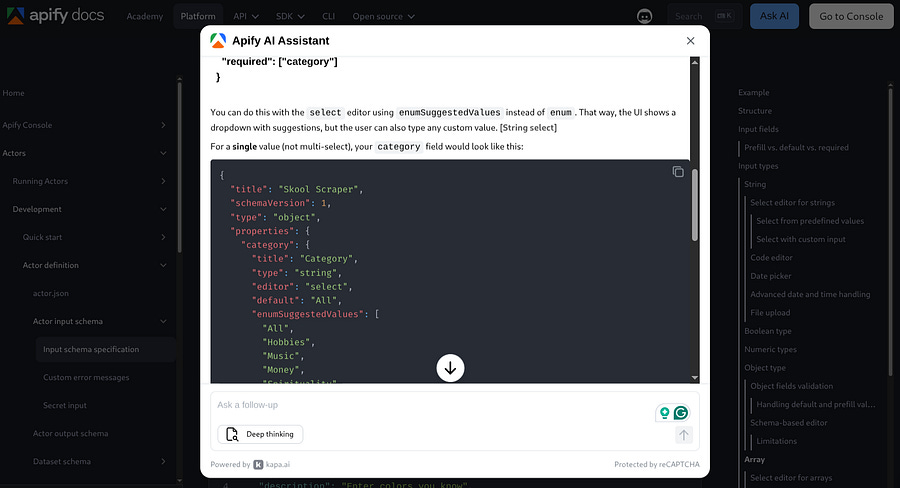The width and height of the screenshot is (900, 488).
Task: Jump to Example in table of contents
Action: [x=754, y=92]
